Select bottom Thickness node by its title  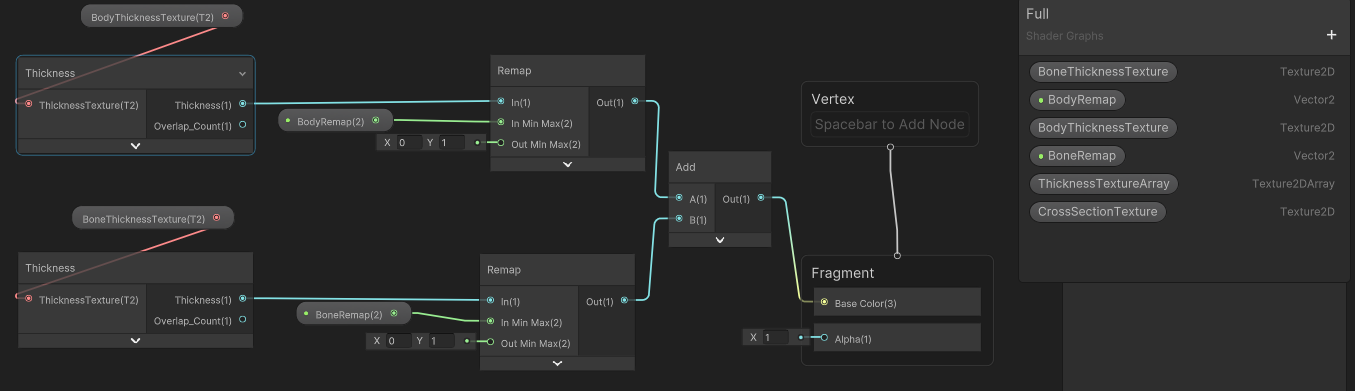click(x=50, y=268)
